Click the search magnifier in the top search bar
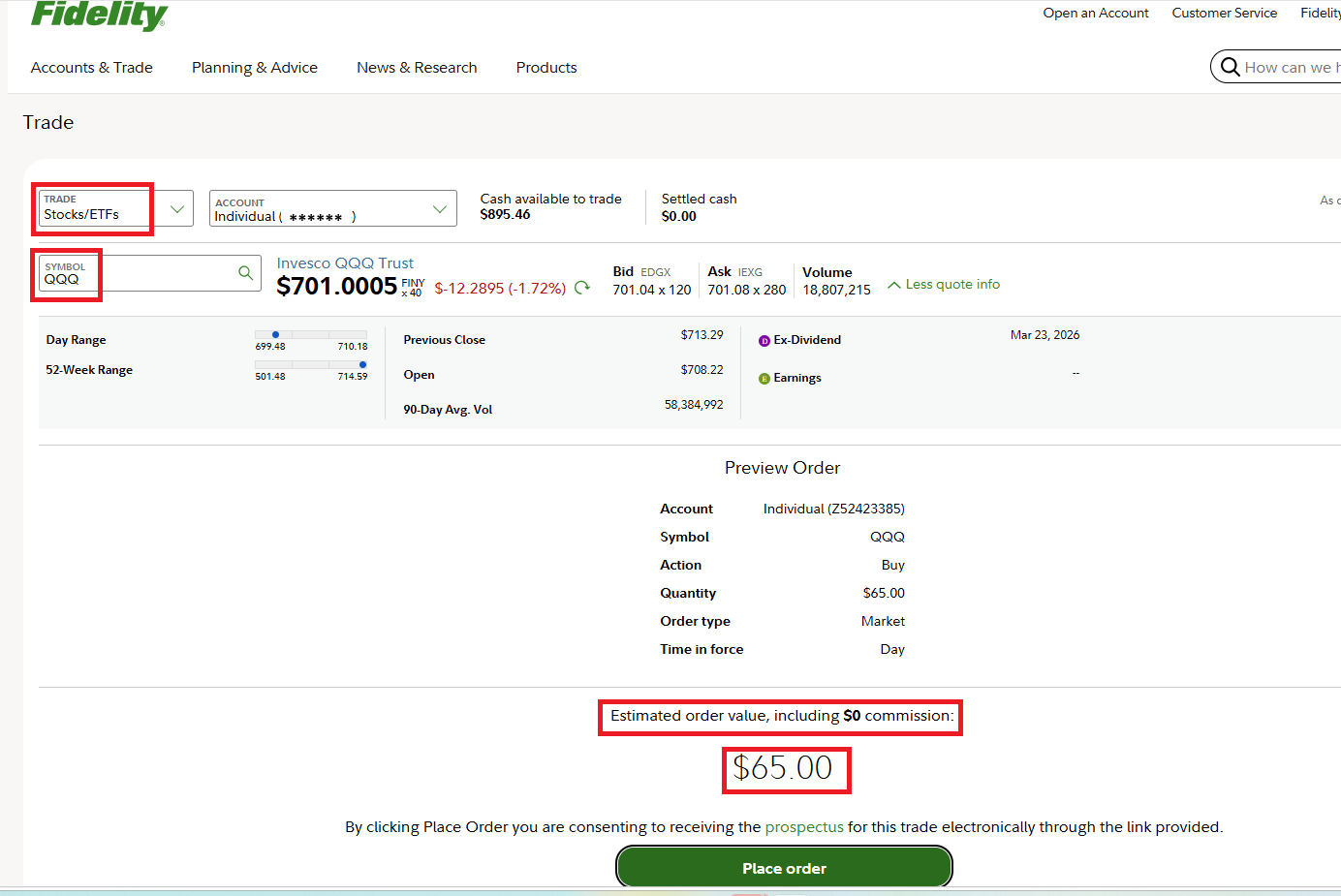1341x896 pixels. [1230, 67]
